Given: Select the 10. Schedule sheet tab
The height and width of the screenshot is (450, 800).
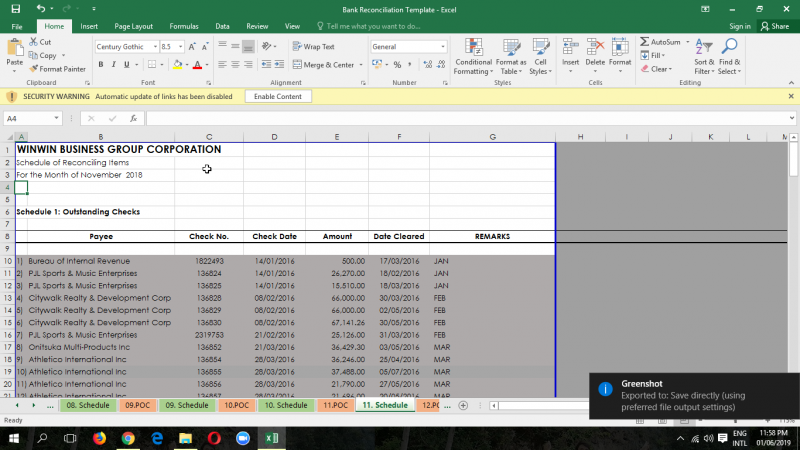Looking at the screenshot, I should click(287, 405).
